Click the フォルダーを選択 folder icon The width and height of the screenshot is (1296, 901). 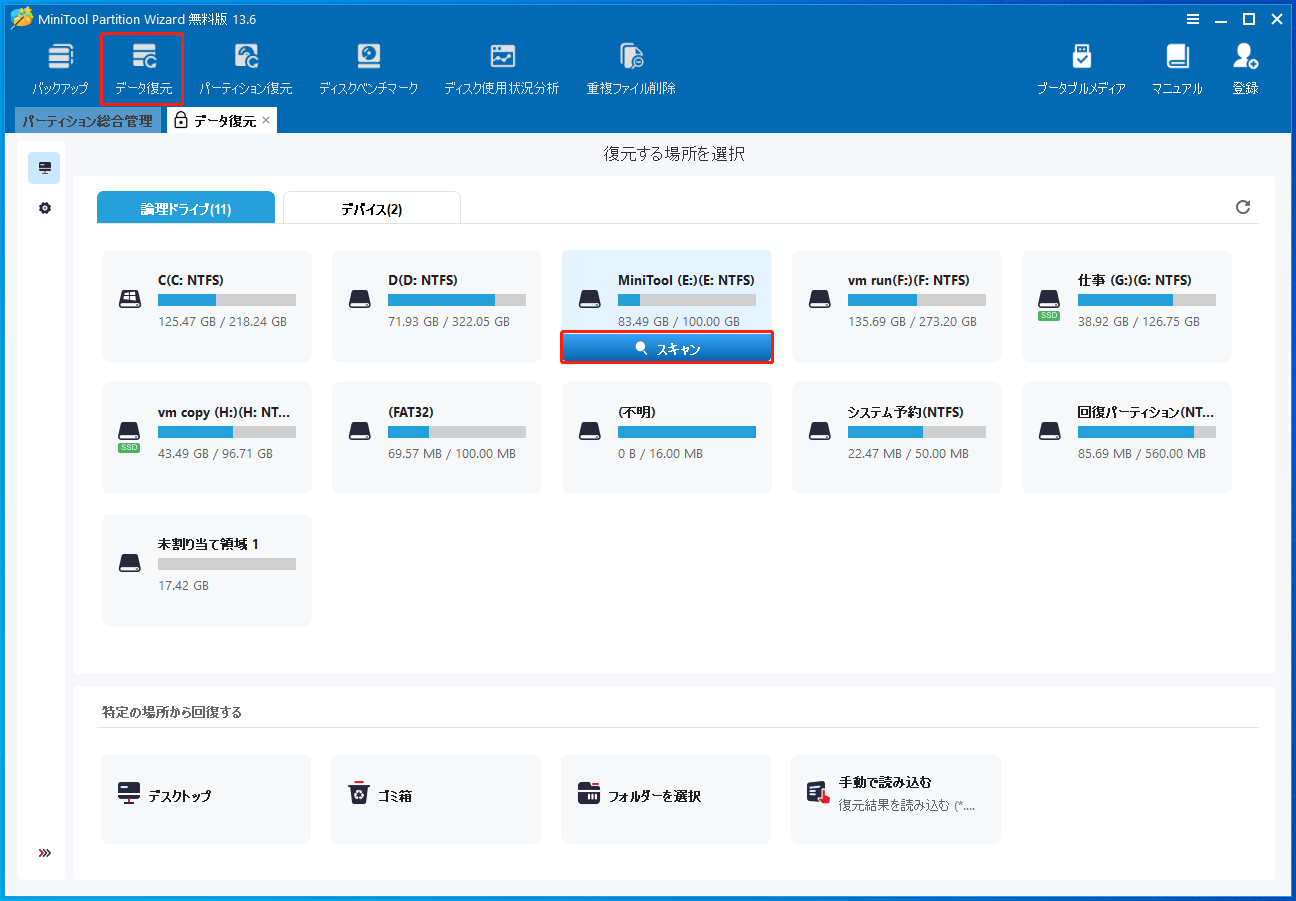pos(589,794)
